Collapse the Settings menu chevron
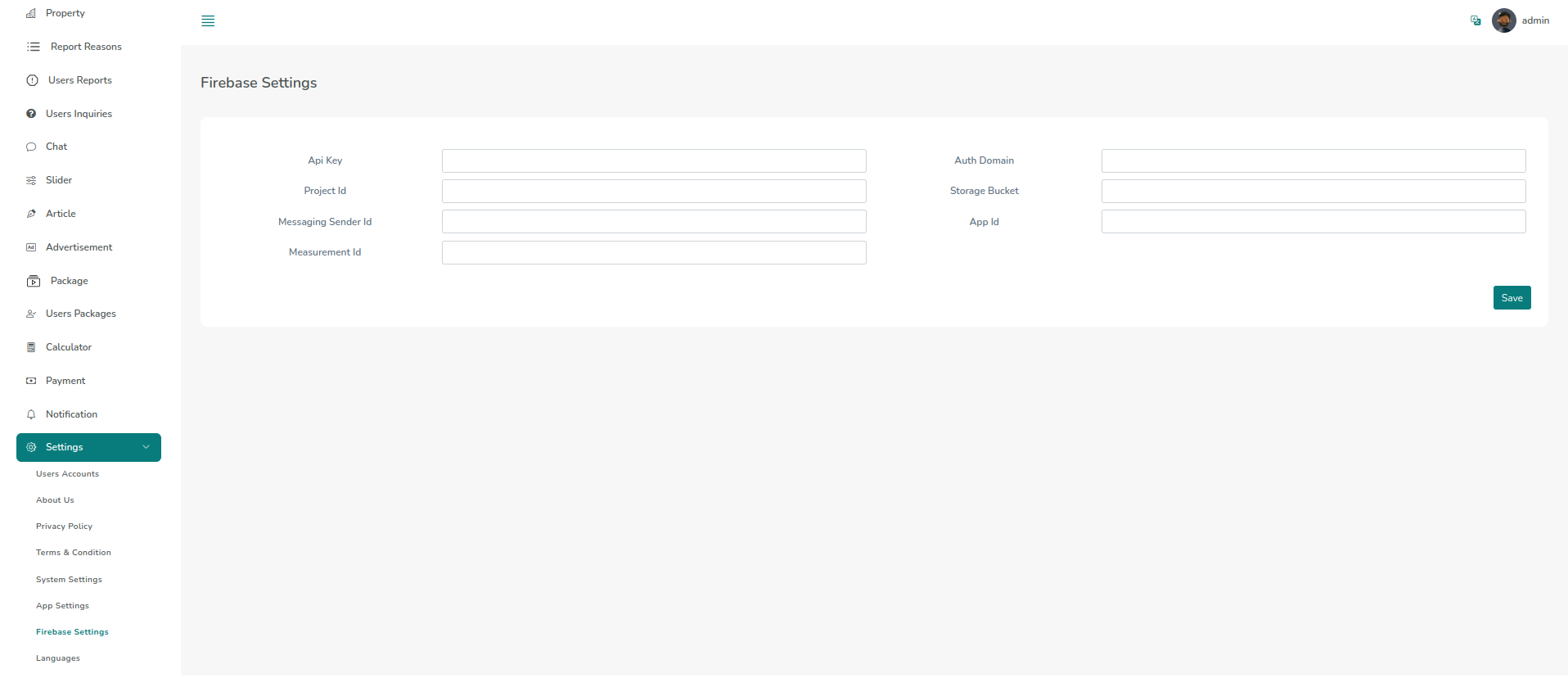 pyautogui.click(x=146, y=447)
